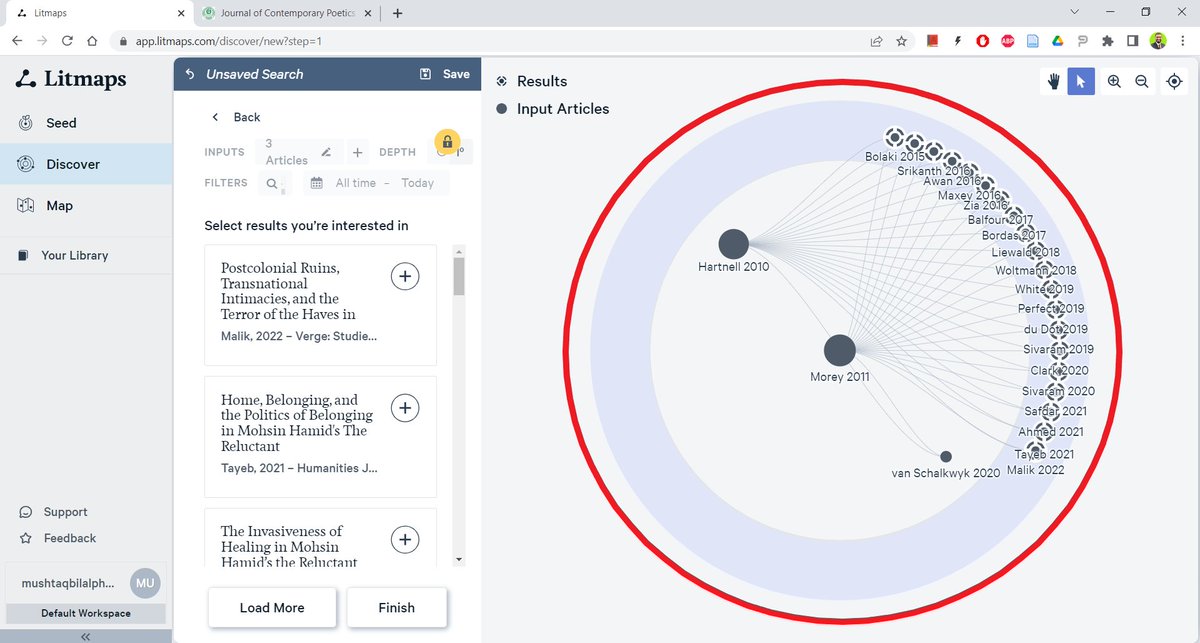Click the yellow lock icon next to Depth
This screenshot has height=643, width=1200.
coord(448,143)
